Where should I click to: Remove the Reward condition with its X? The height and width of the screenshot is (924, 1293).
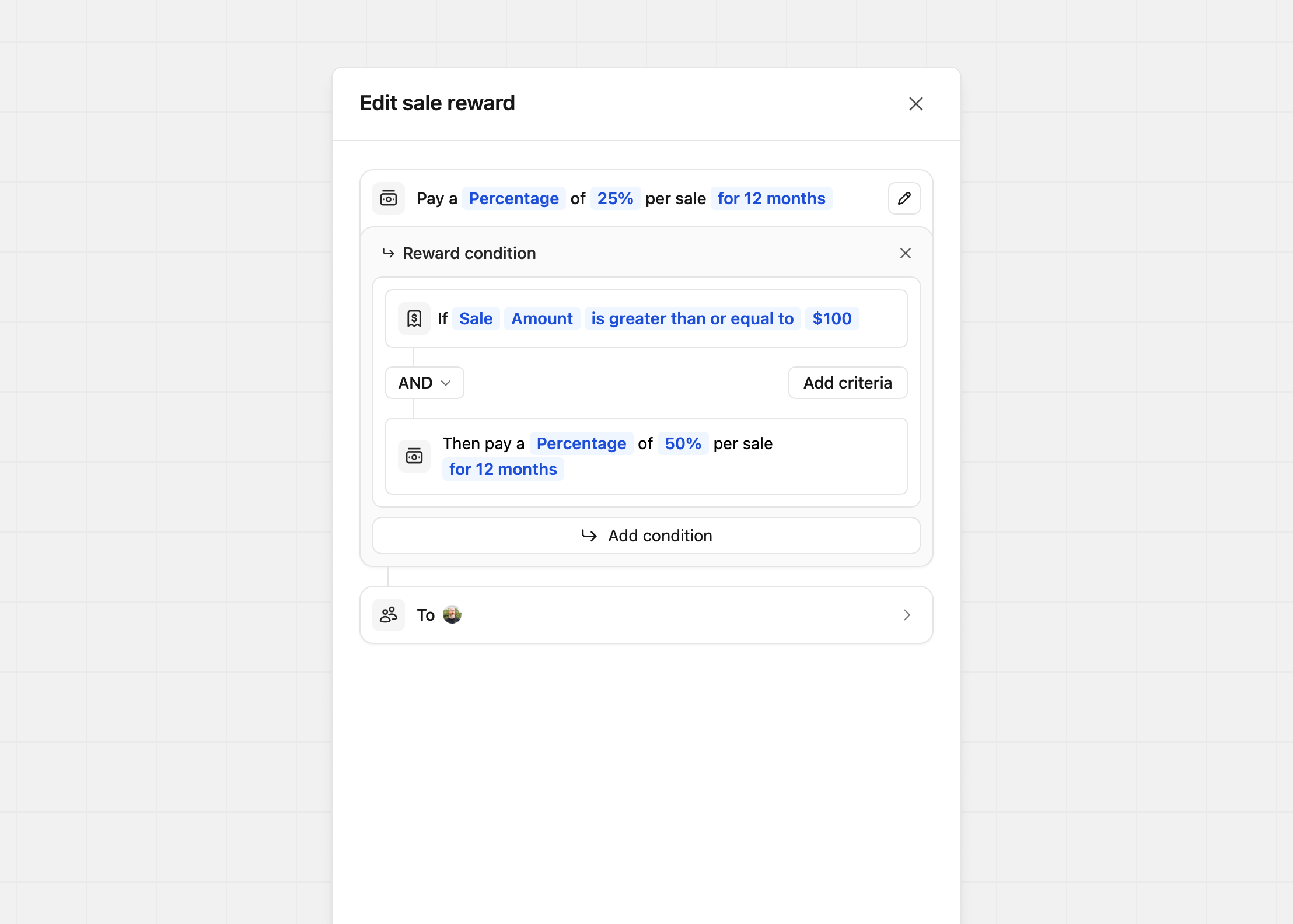(x=905, y=253)
